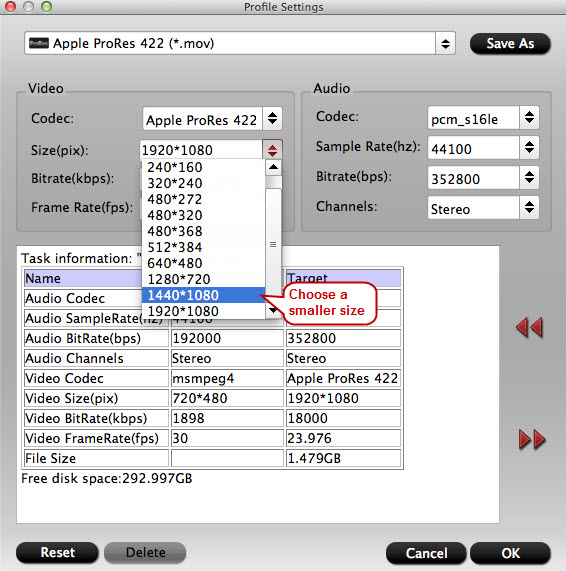Pick 512*384 in the size list

click(203, 247)
